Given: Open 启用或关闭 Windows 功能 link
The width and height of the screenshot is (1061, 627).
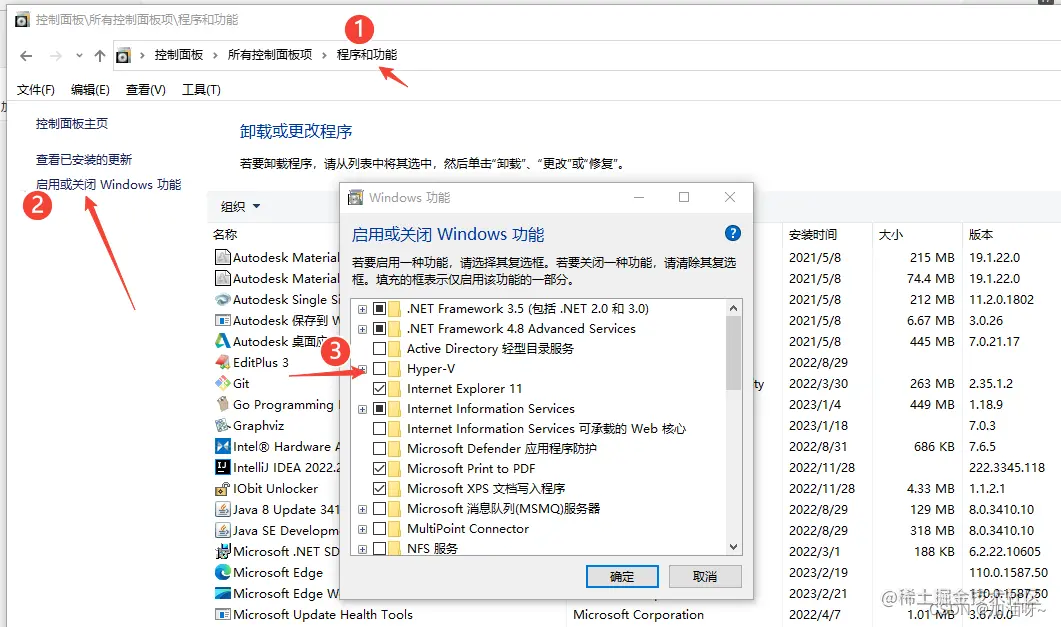Looking at the screenshot, I should coord(108,184).
